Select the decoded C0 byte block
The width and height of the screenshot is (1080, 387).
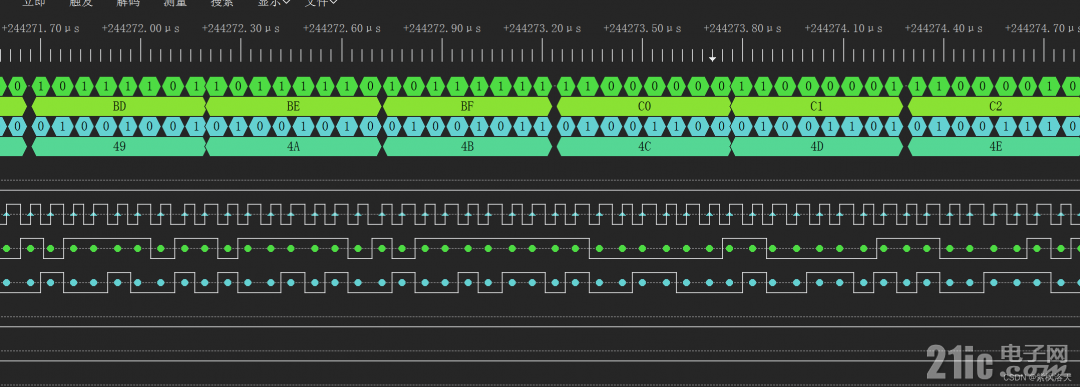pos(644,107)
